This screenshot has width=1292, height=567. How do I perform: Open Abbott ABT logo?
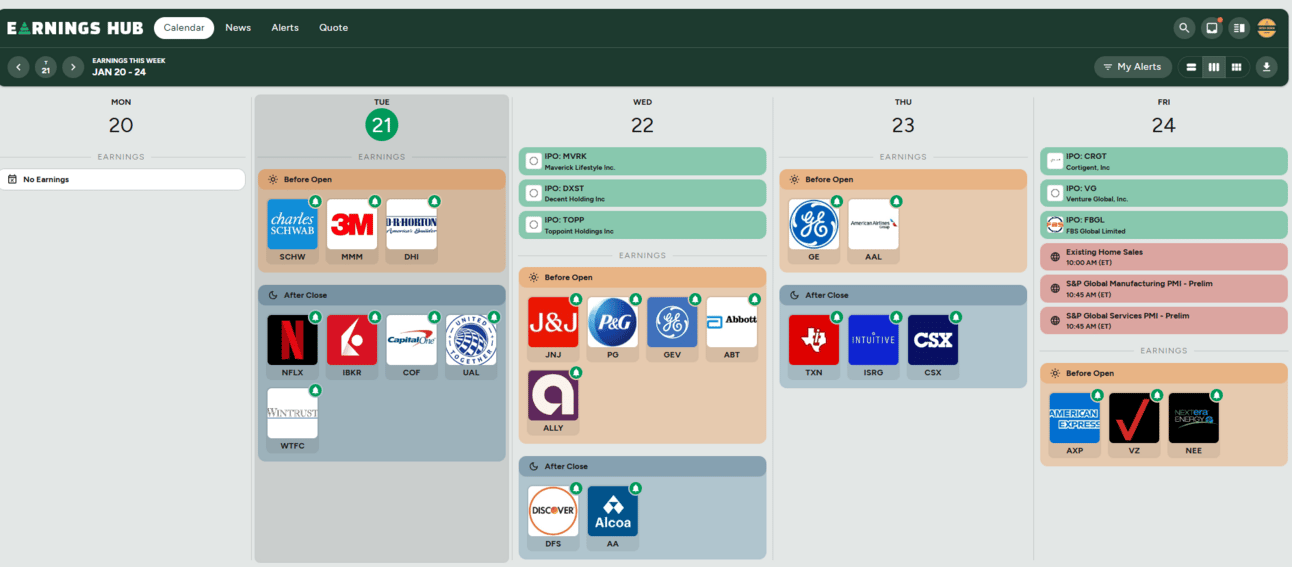coord(732,322)
